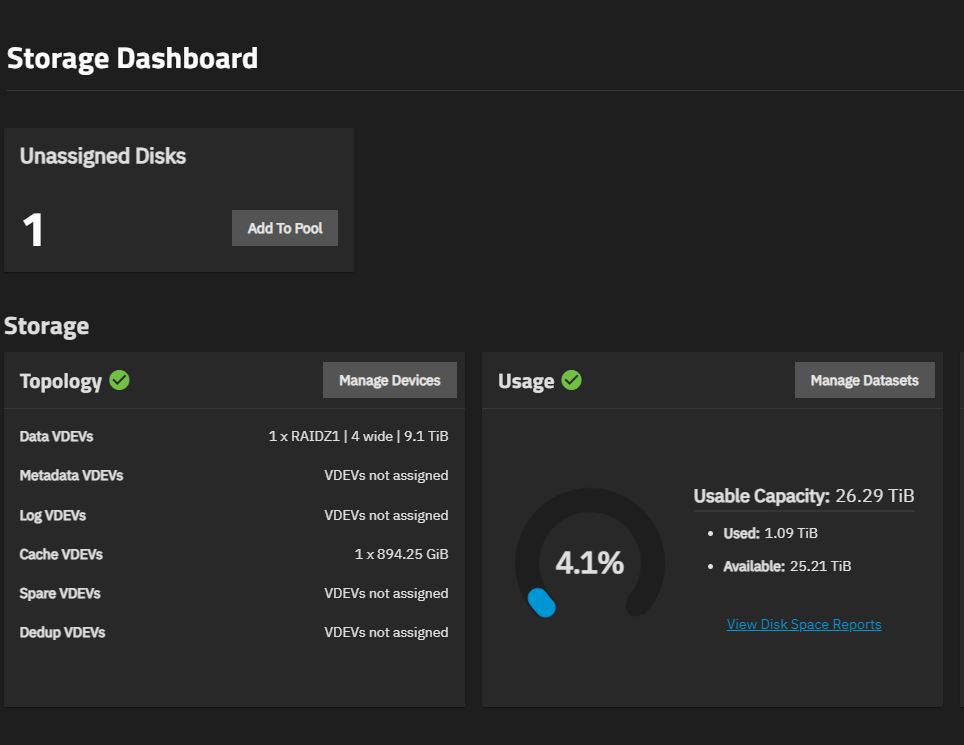The width and height of the screenshot is (964, 745).
Task: Click the RAIDZ1 4 wide data value
Action: pos(358,436)
